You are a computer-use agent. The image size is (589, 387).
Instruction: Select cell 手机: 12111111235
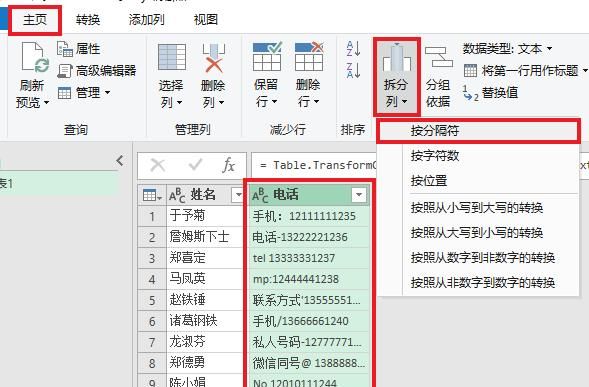[x=309, y=216]
